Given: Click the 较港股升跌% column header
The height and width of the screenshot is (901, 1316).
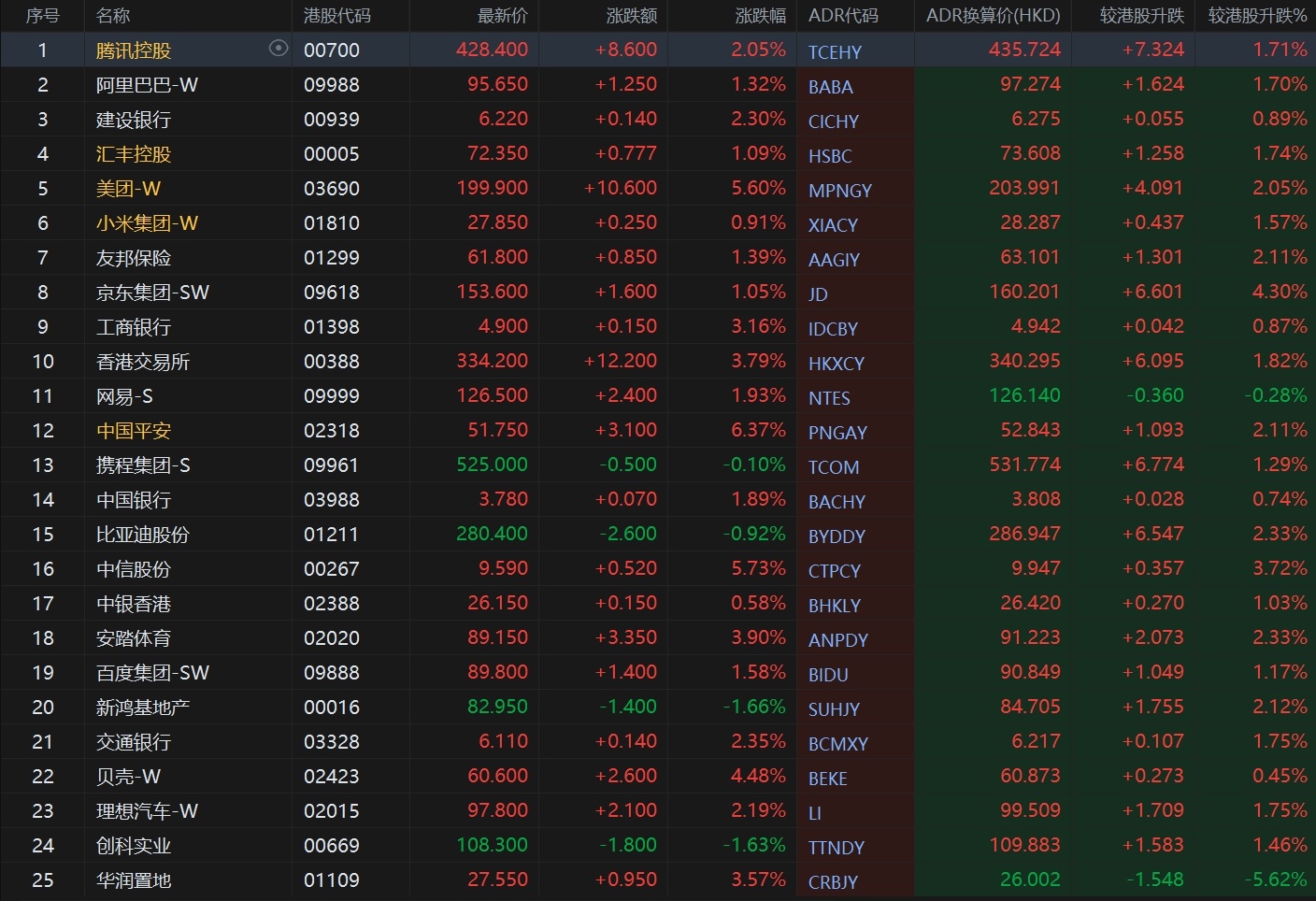Looking at the screenshot, I should click(x=1257, y=16).
